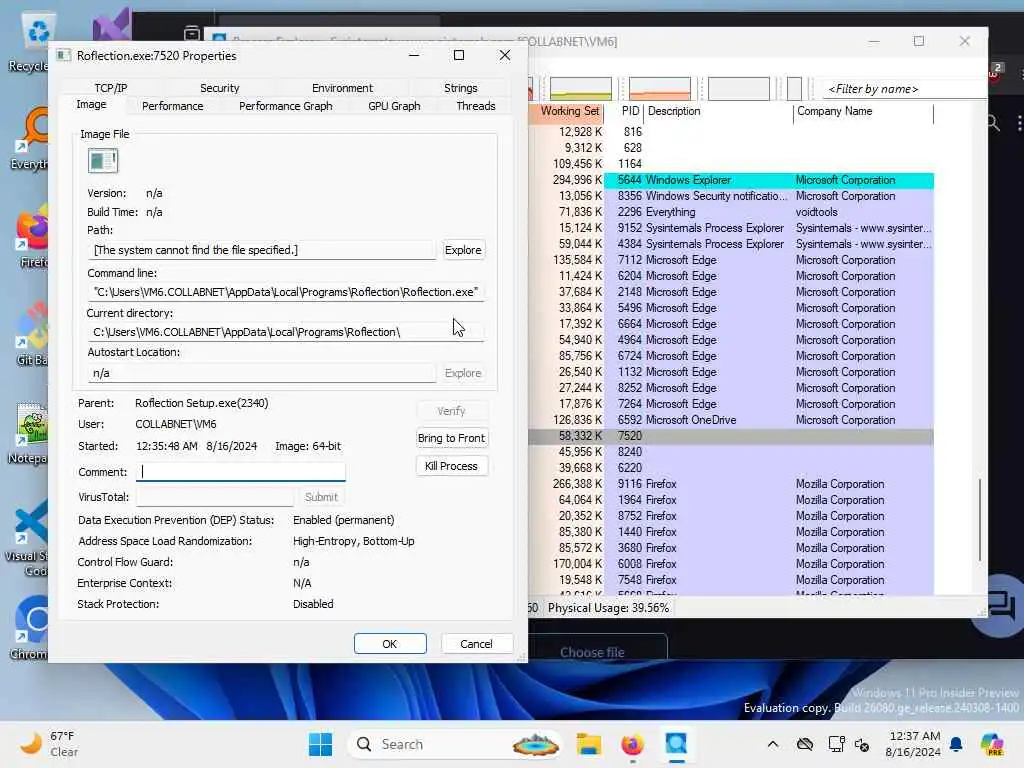Click the notification bell icon

click(956, 744)
